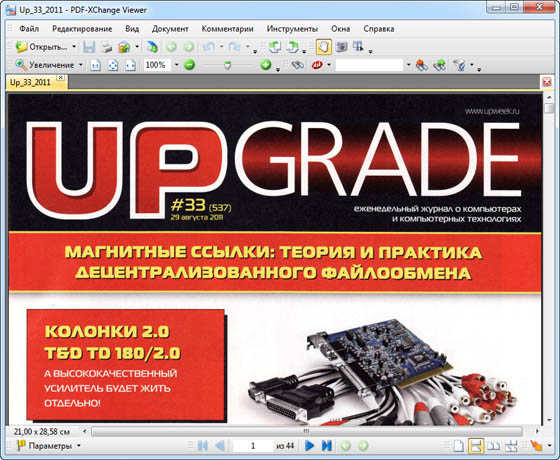Image resolution: width=560 pixels, height=460 pixels.
Task: Click the Undo arrow icon
Action: [x=209, y=47]
